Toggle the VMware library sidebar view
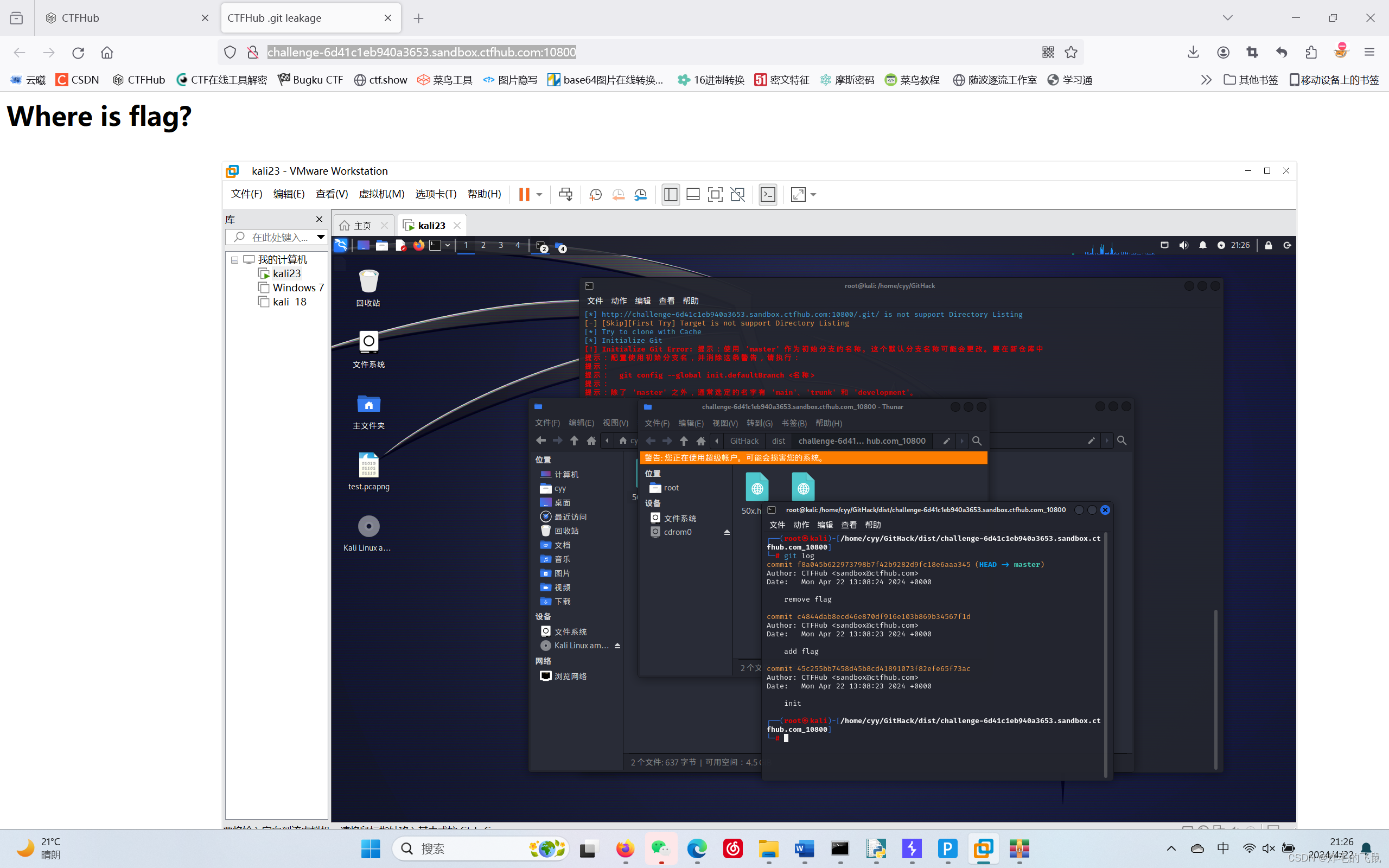1389x868 pixels. click(671, 195)
